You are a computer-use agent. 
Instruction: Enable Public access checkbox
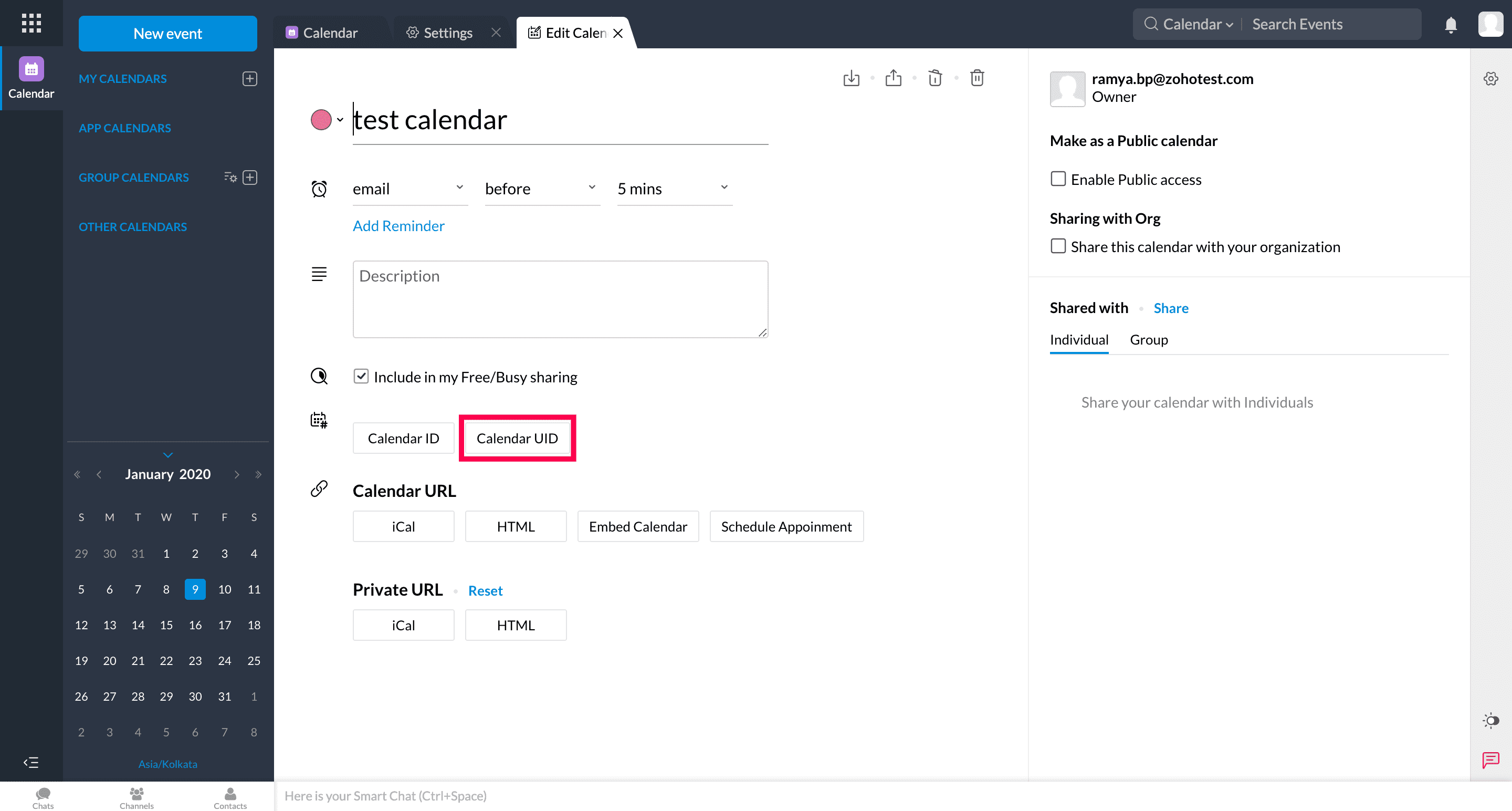click(x=1058, y=179)
